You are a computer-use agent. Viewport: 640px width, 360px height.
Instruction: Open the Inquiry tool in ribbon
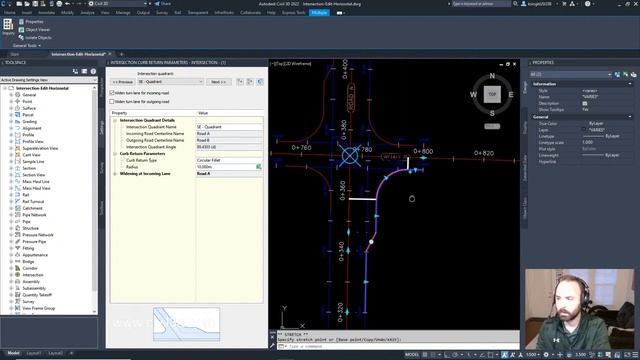tap(8, 27)
